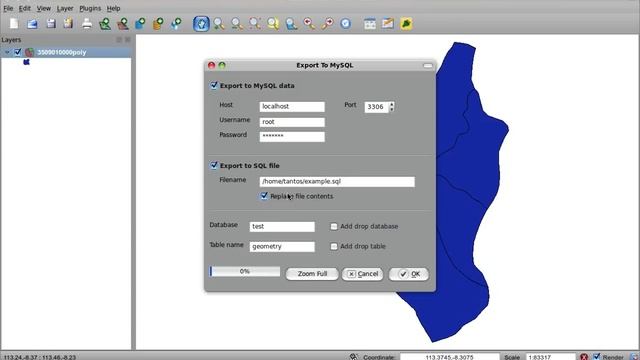Toggle visibility of 3509010000poly layer
The height and width of the screenshot is (360, 640).
pos(18,52)
